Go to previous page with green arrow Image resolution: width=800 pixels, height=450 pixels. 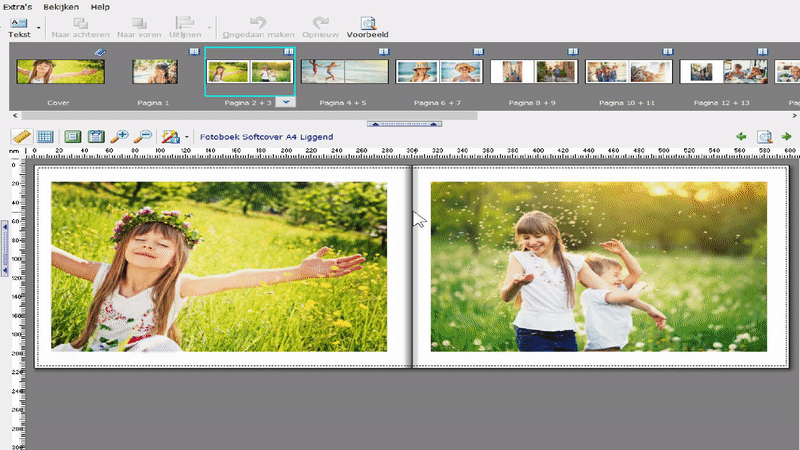pos(741,137)
